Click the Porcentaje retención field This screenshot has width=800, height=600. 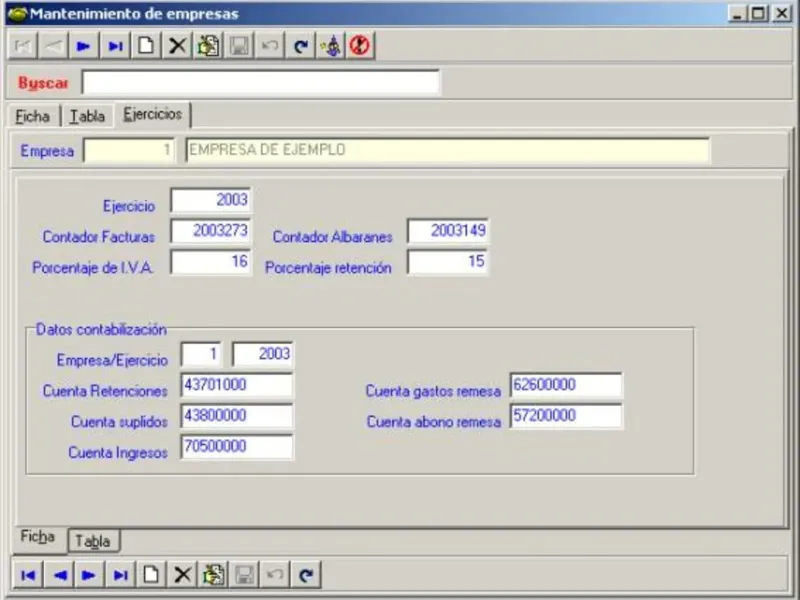point(447,262)
